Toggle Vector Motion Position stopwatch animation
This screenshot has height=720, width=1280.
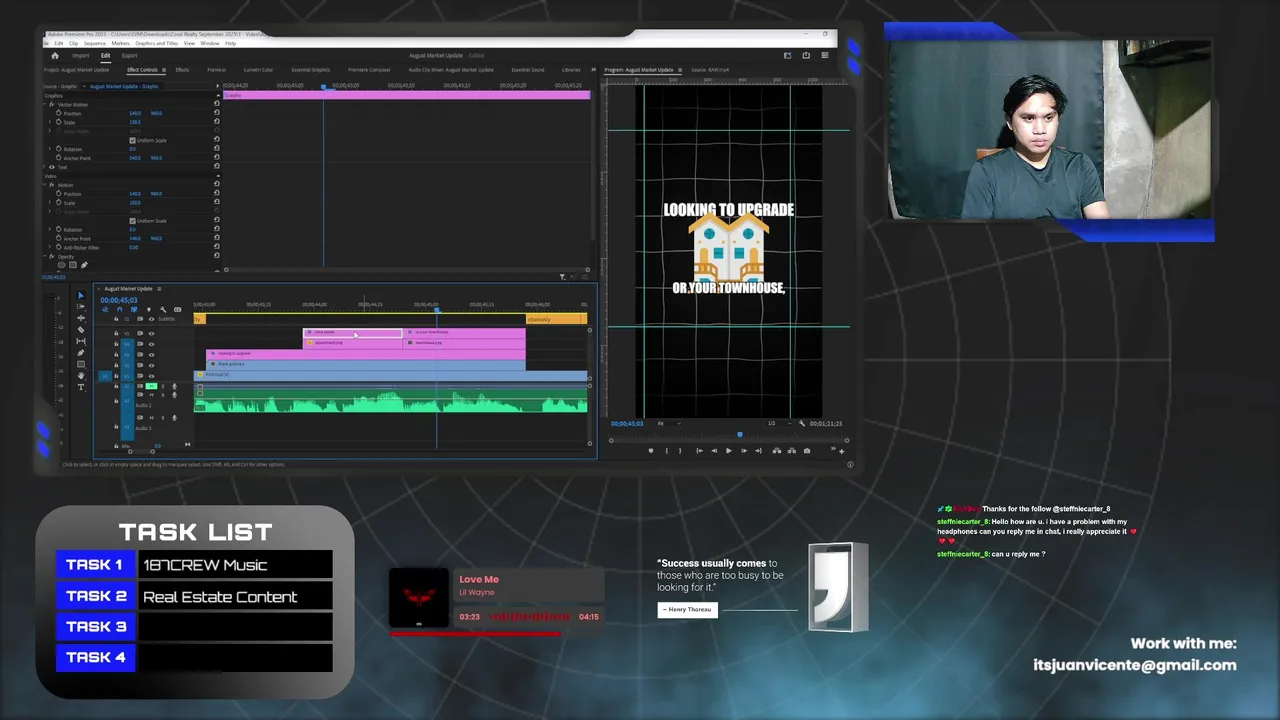tap(58, 113)
